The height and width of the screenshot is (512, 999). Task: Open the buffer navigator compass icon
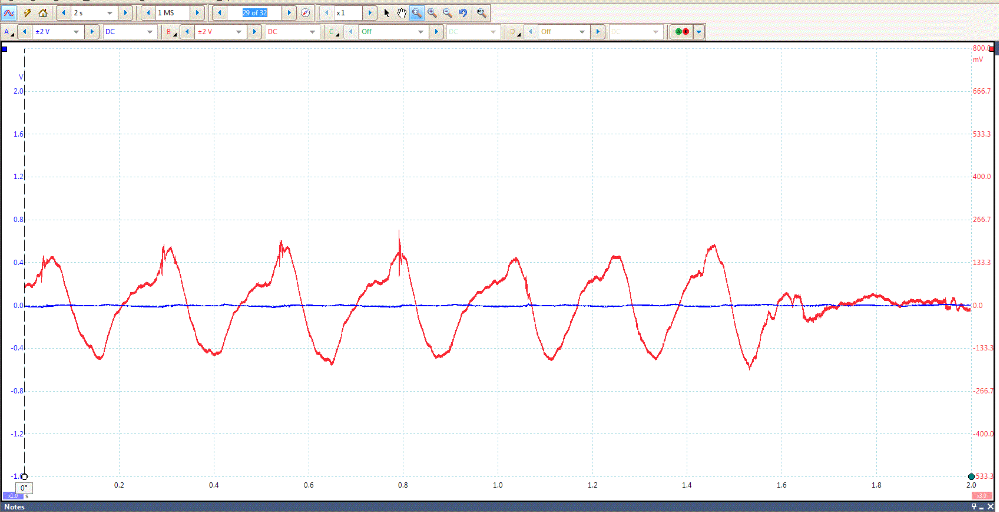pos(306,13)
